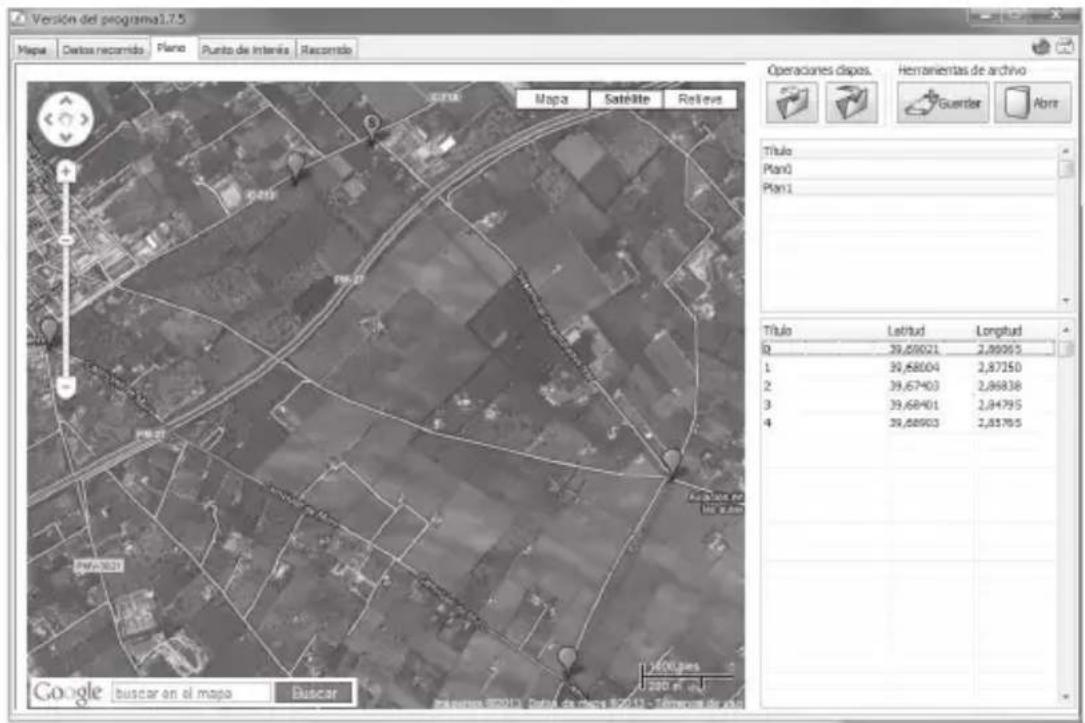The image size is (1085, 723).
Task: Select Plan0 in the plans list
Action: click(x=909, y=170)
